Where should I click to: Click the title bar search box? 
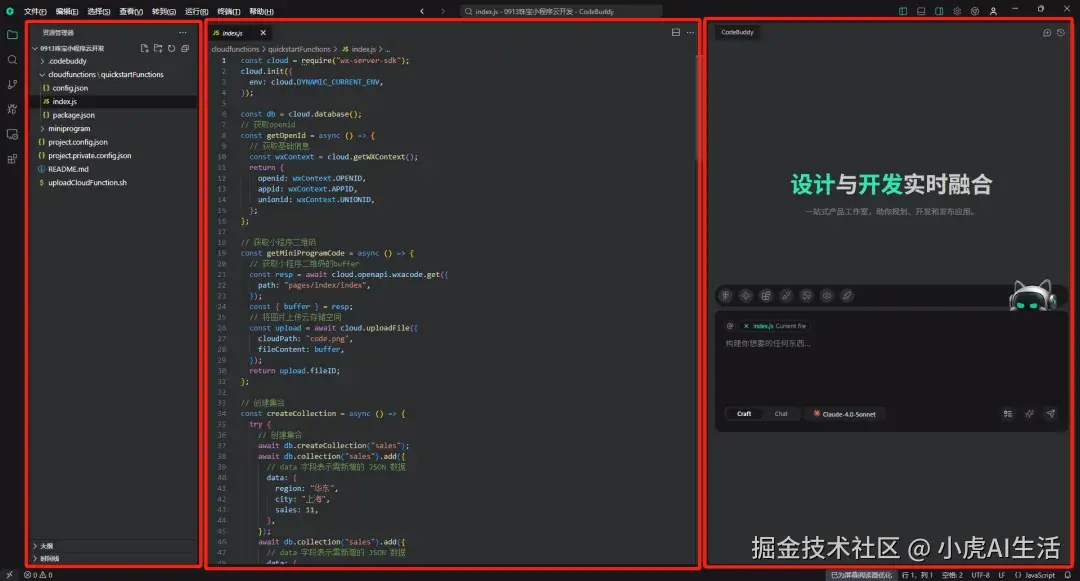pos(561,11)
